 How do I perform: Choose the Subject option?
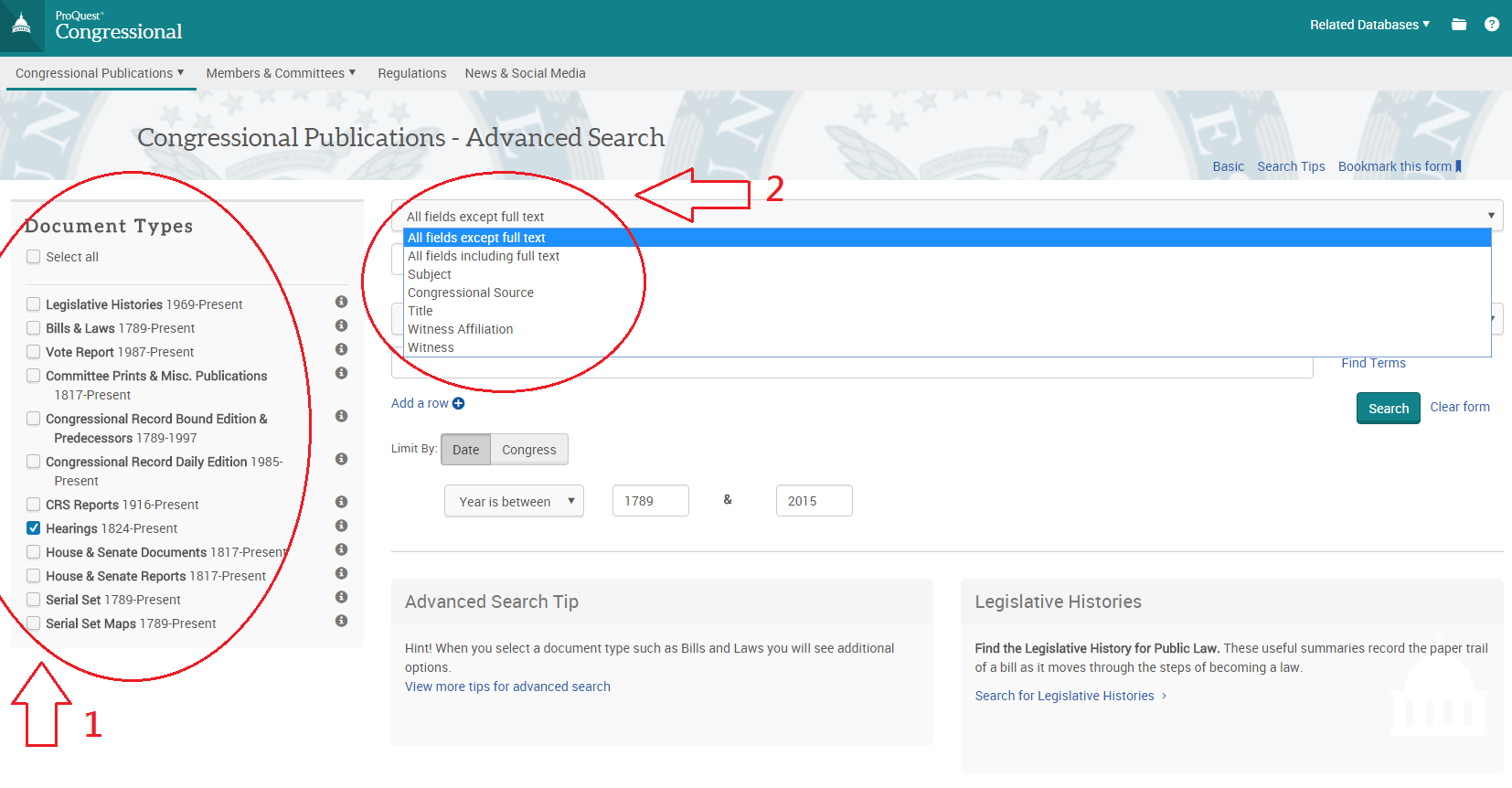coord(947,274)
